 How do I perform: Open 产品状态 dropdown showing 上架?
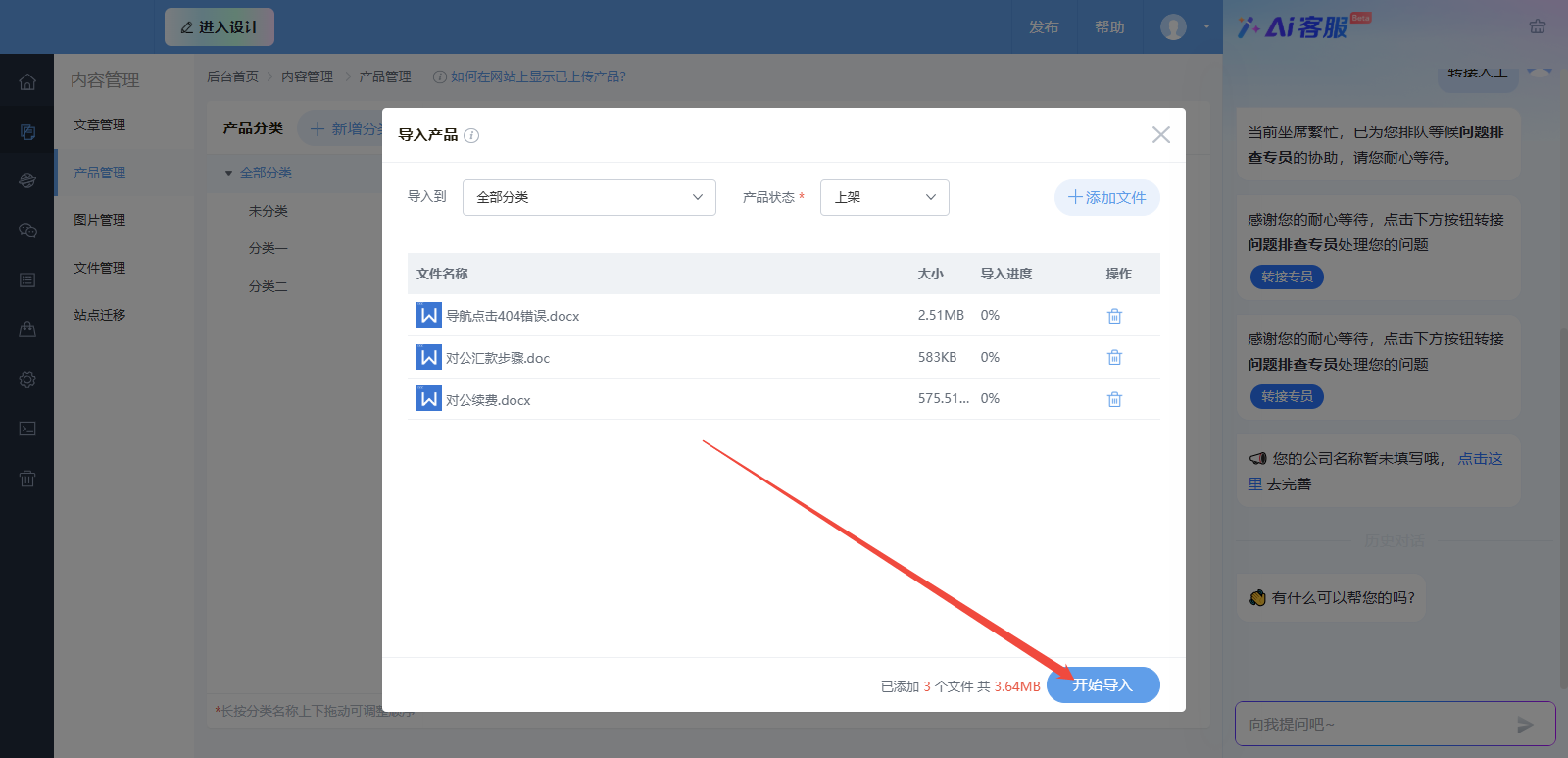884,197
